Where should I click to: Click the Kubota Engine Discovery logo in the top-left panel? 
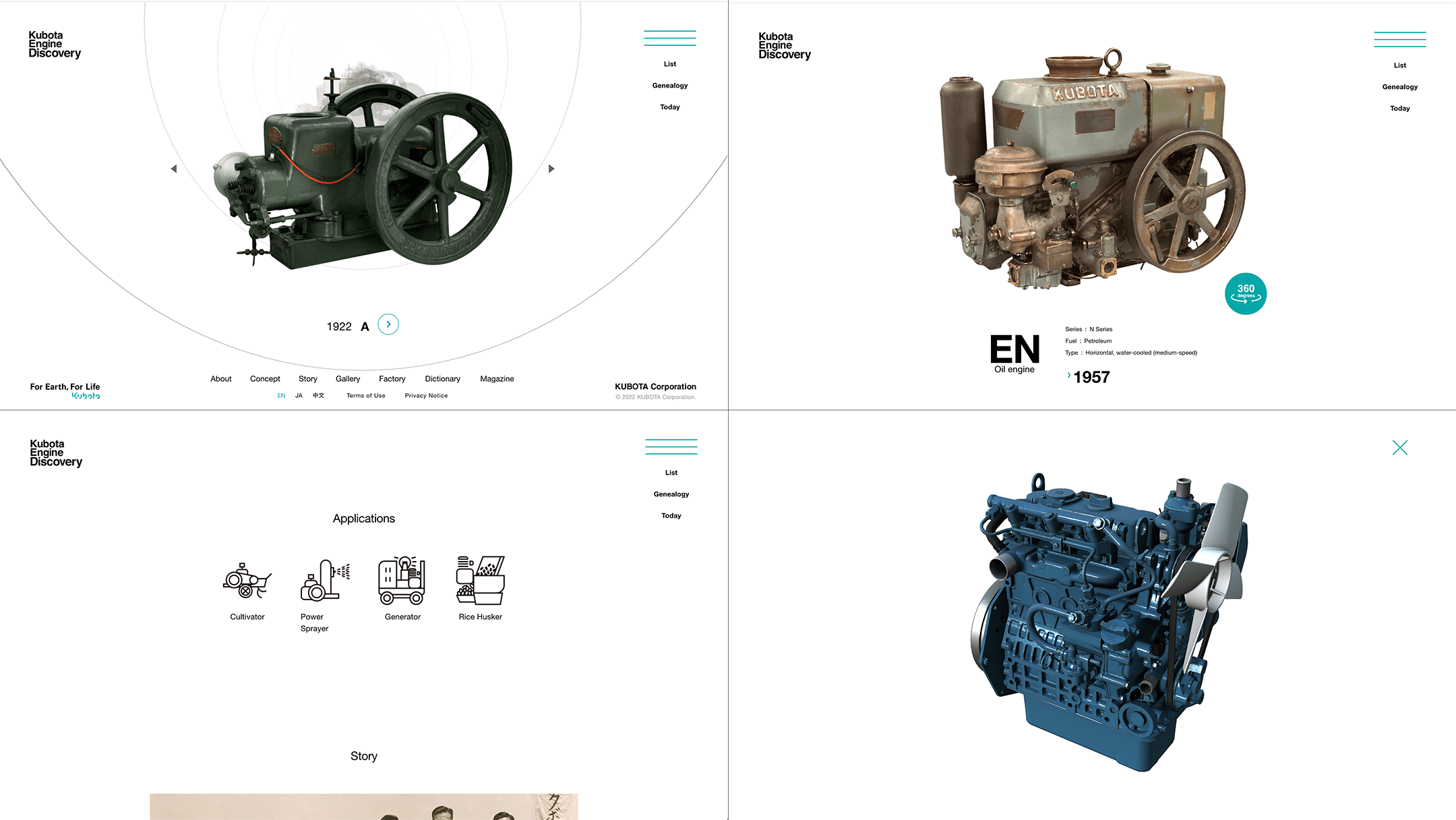55,45
